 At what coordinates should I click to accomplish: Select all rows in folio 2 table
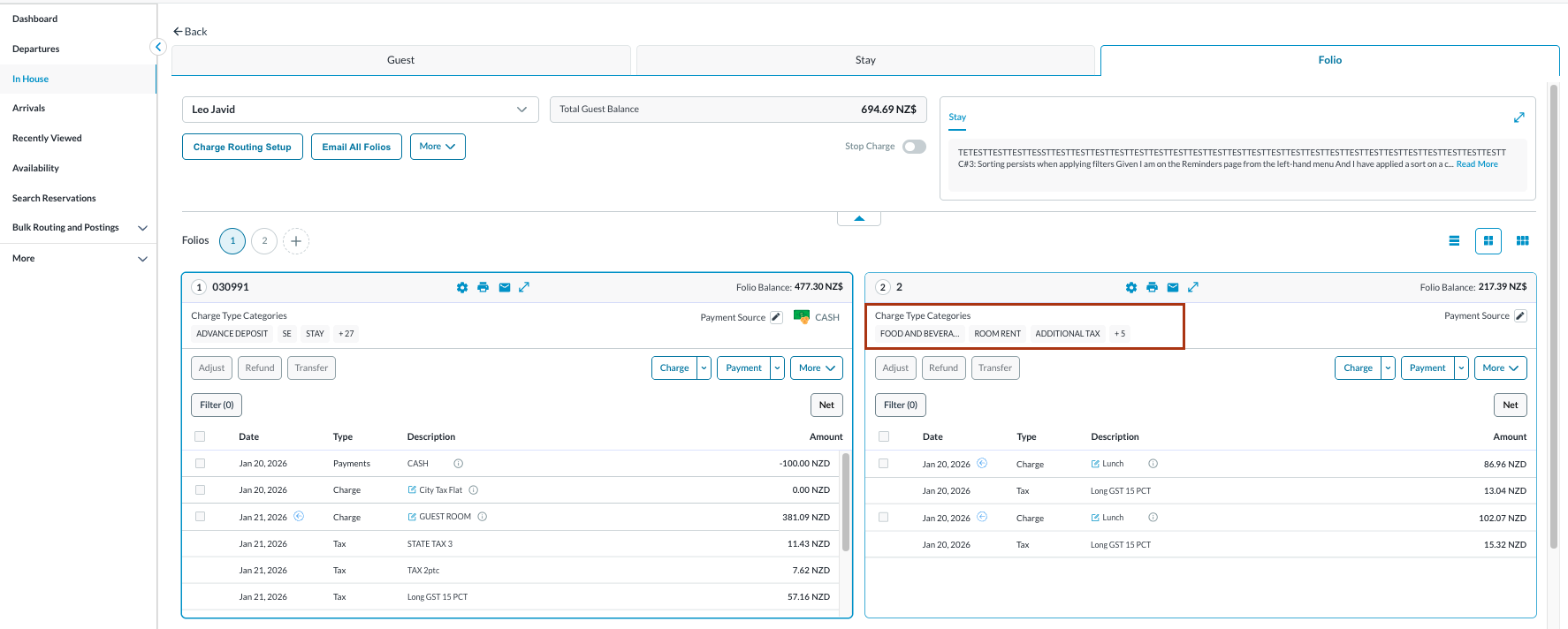(884, 436)
